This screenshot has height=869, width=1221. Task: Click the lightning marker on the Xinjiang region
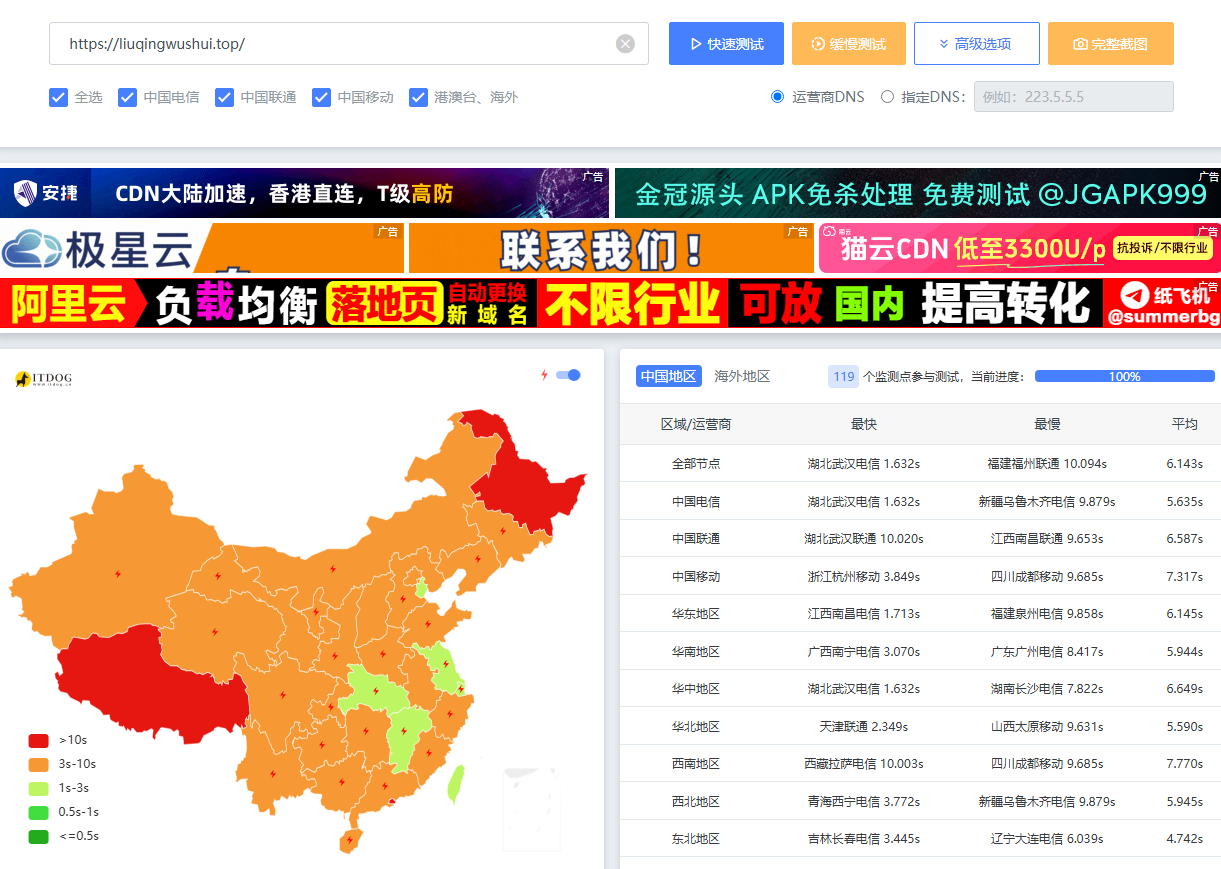pos(118,574)
